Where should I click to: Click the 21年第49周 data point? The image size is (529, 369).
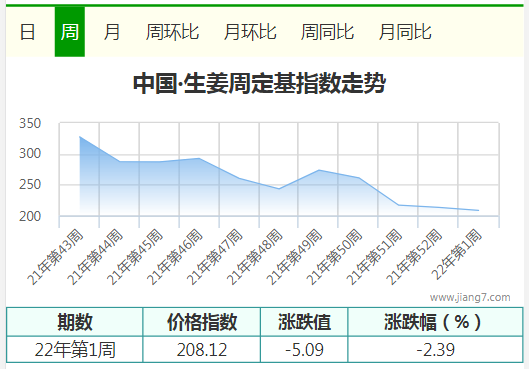(x=319, y=170)
